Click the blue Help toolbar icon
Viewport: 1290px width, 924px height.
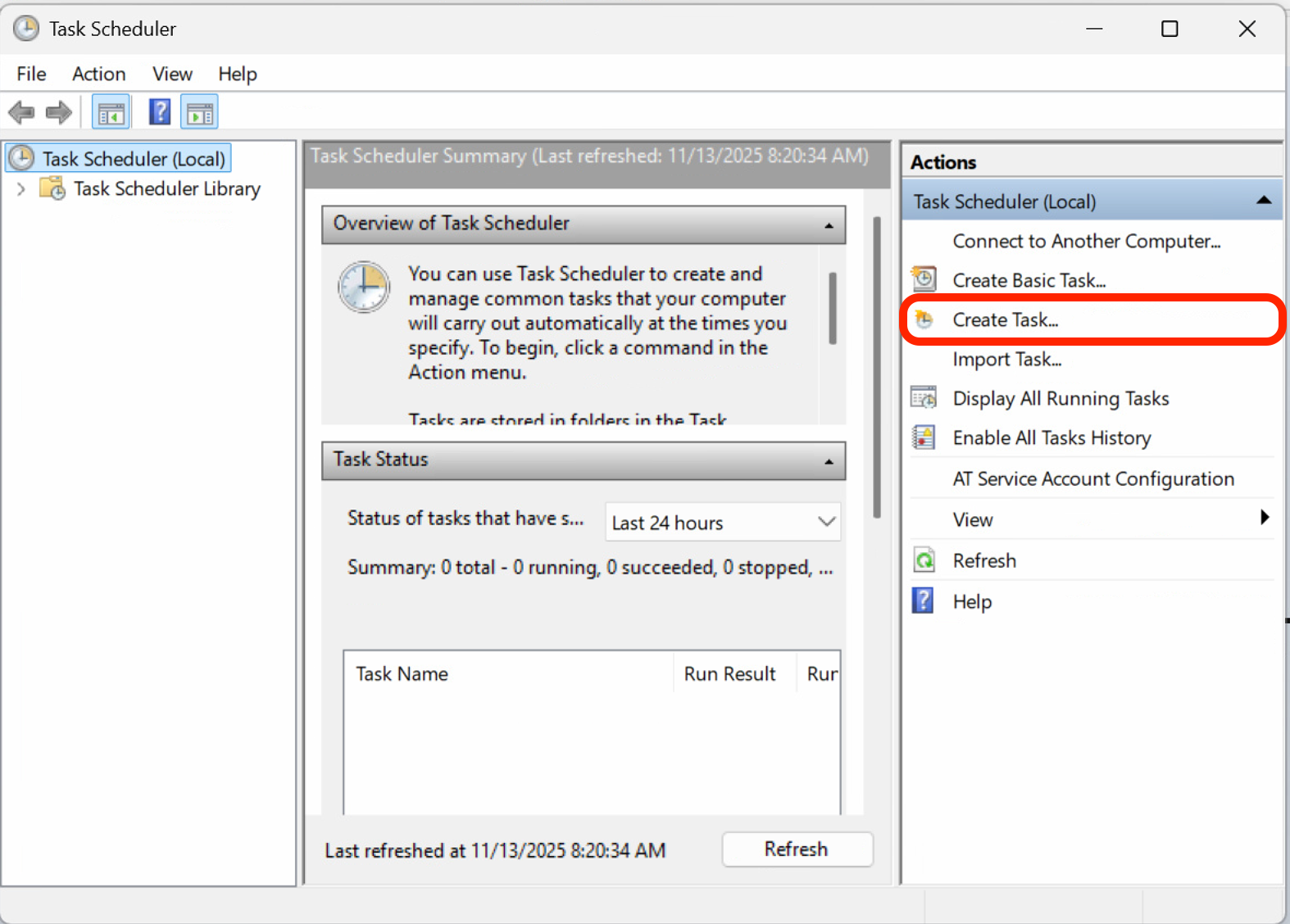(x=160, y=112)
